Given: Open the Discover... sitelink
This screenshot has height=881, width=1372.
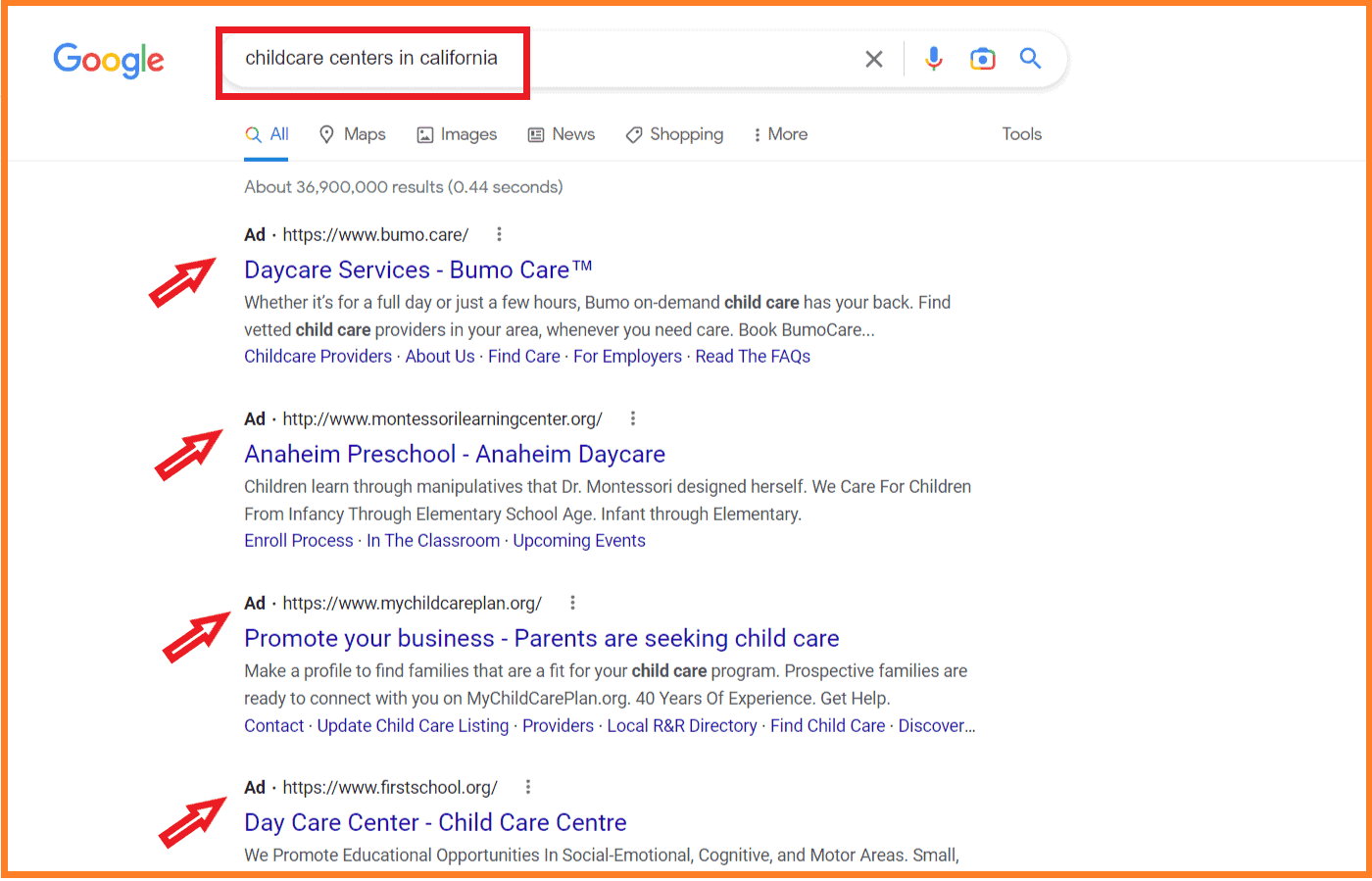Looking at the screenshot, I should coord(937,726).
